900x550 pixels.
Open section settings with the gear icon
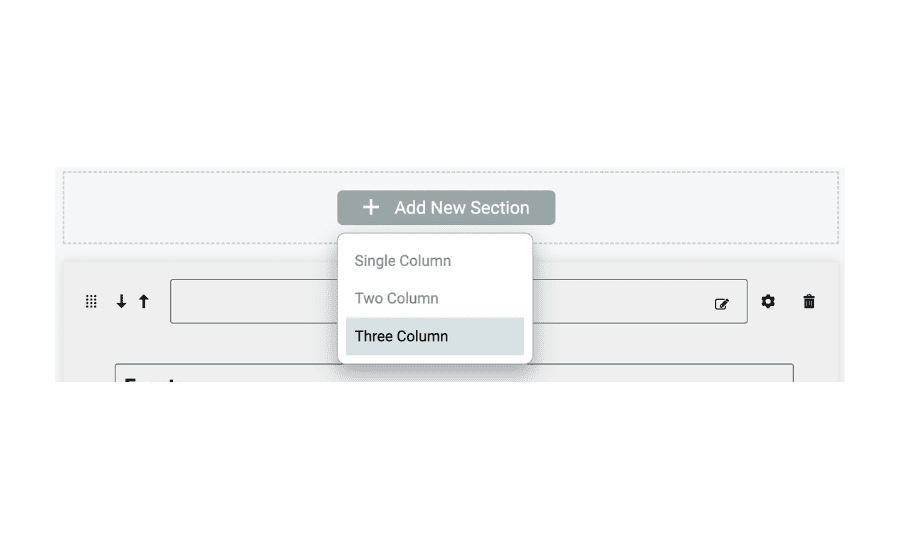pyautogui.click(x=768, y=301)
